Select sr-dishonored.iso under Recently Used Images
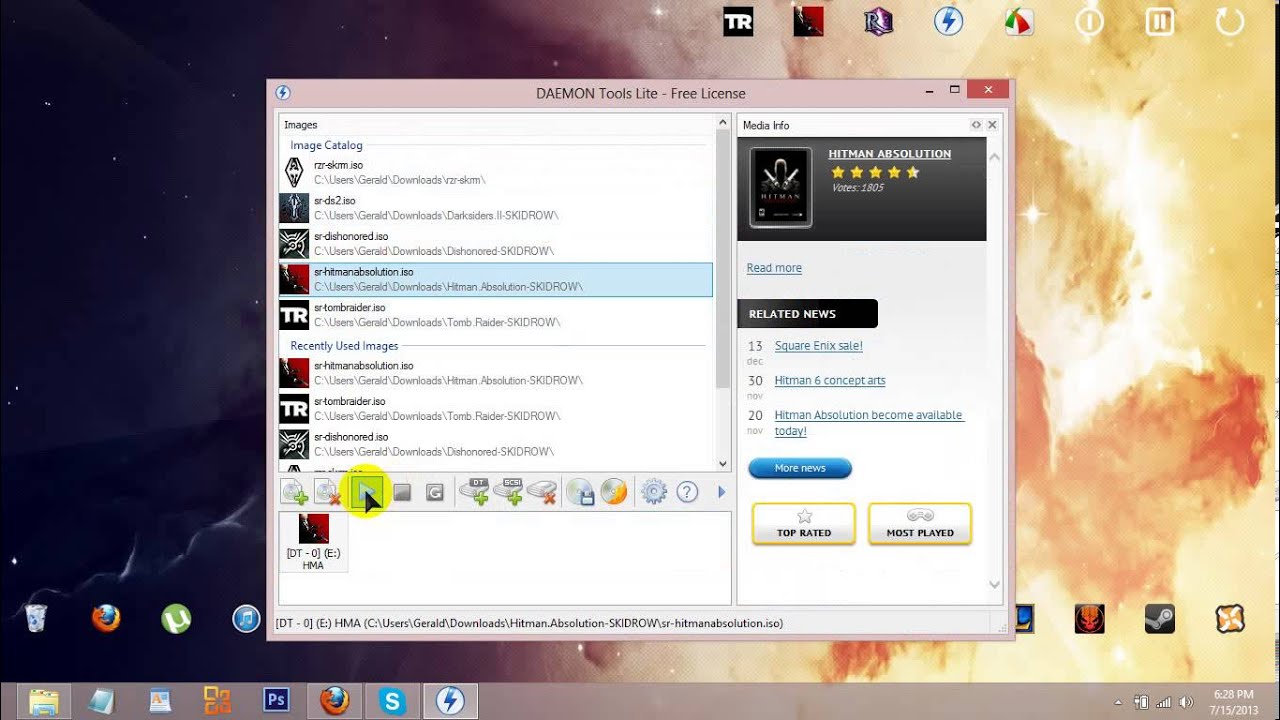 tap(496, 444)
